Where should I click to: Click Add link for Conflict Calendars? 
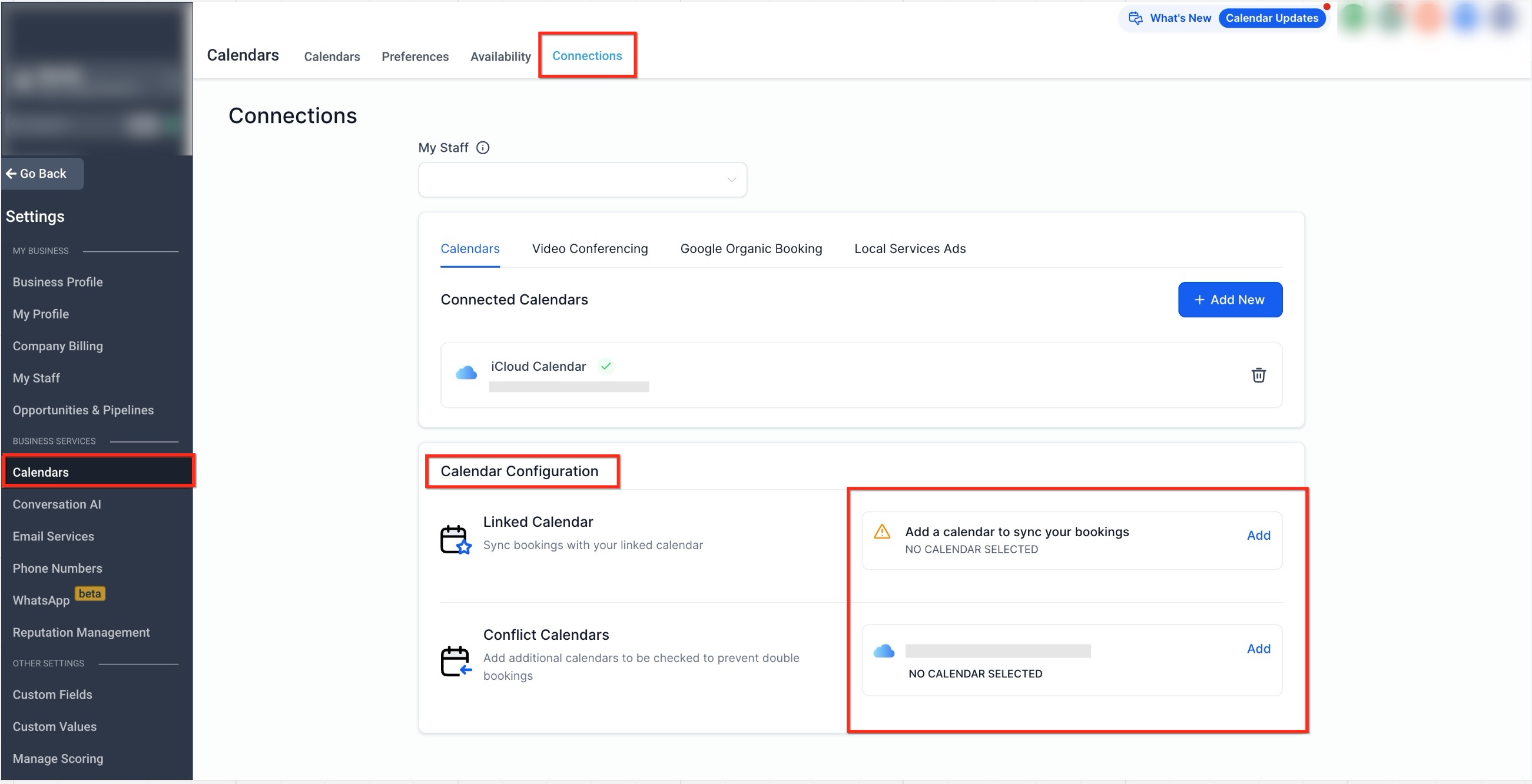pyautogui.click(x=1258, y=649)
